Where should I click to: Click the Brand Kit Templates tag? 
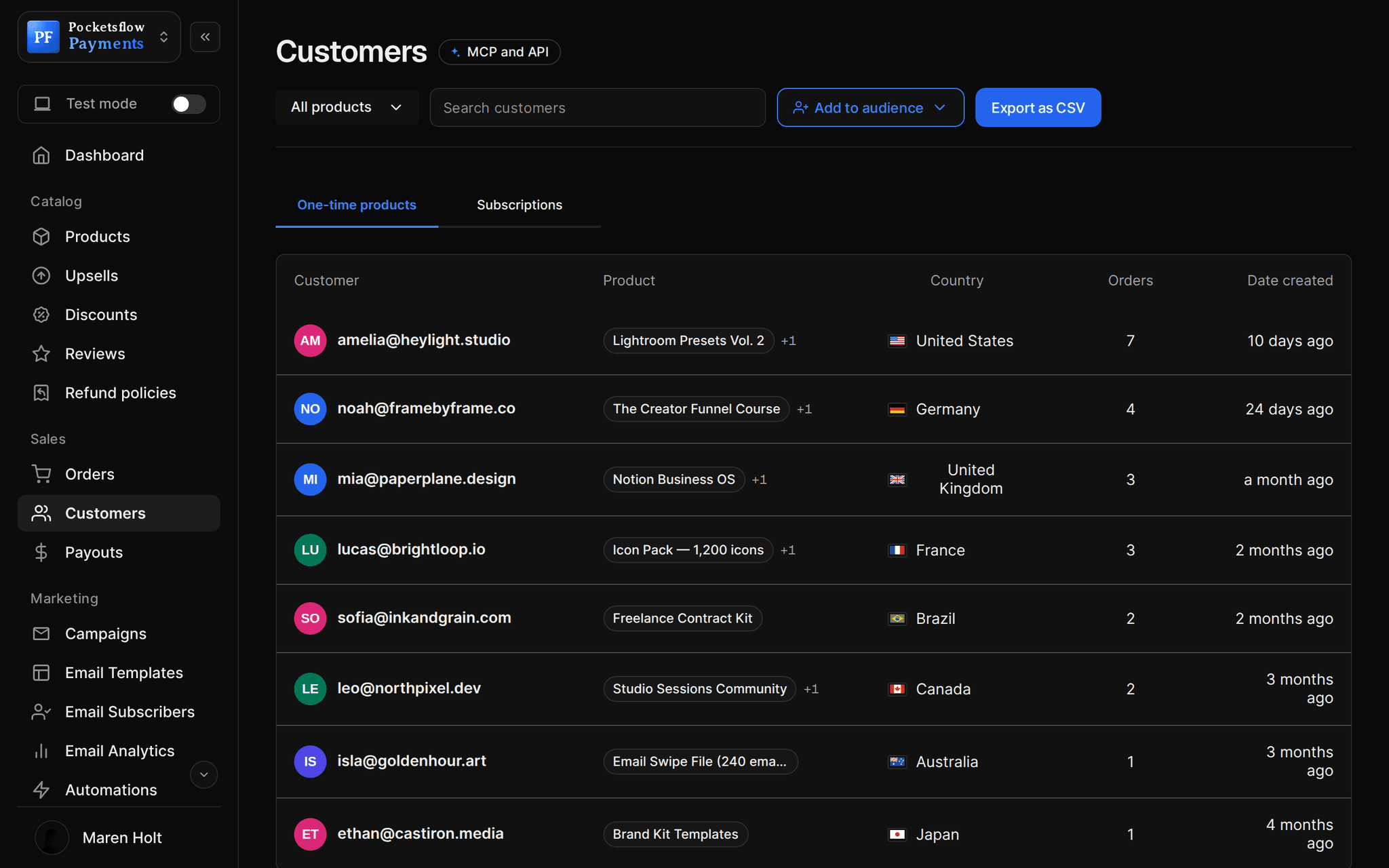[676, 834]
